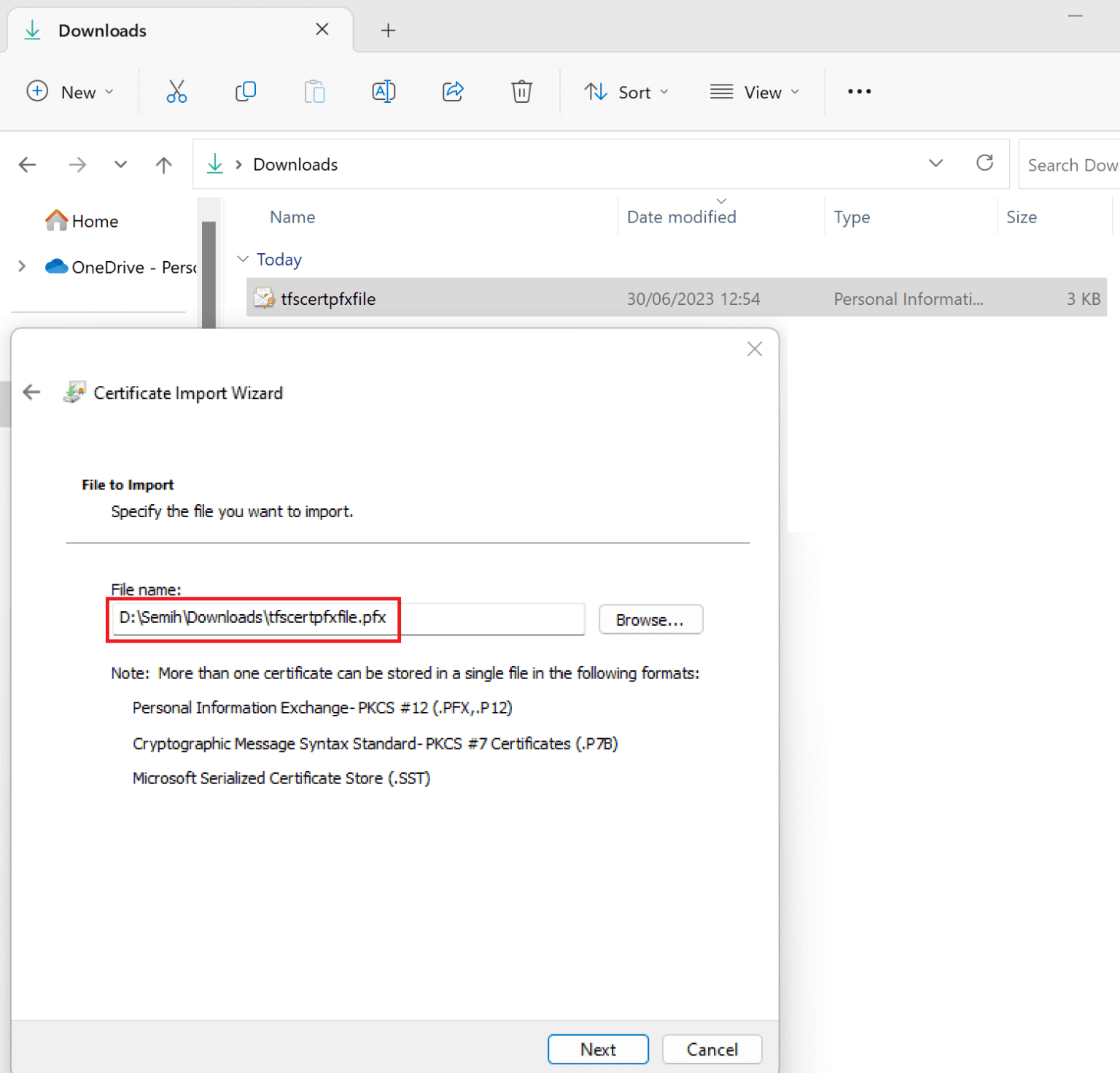The width and height of the screenshot is (1120, 1073).
Task: Expand the OneDrive - Personal tree item
Action: (21, 266)
